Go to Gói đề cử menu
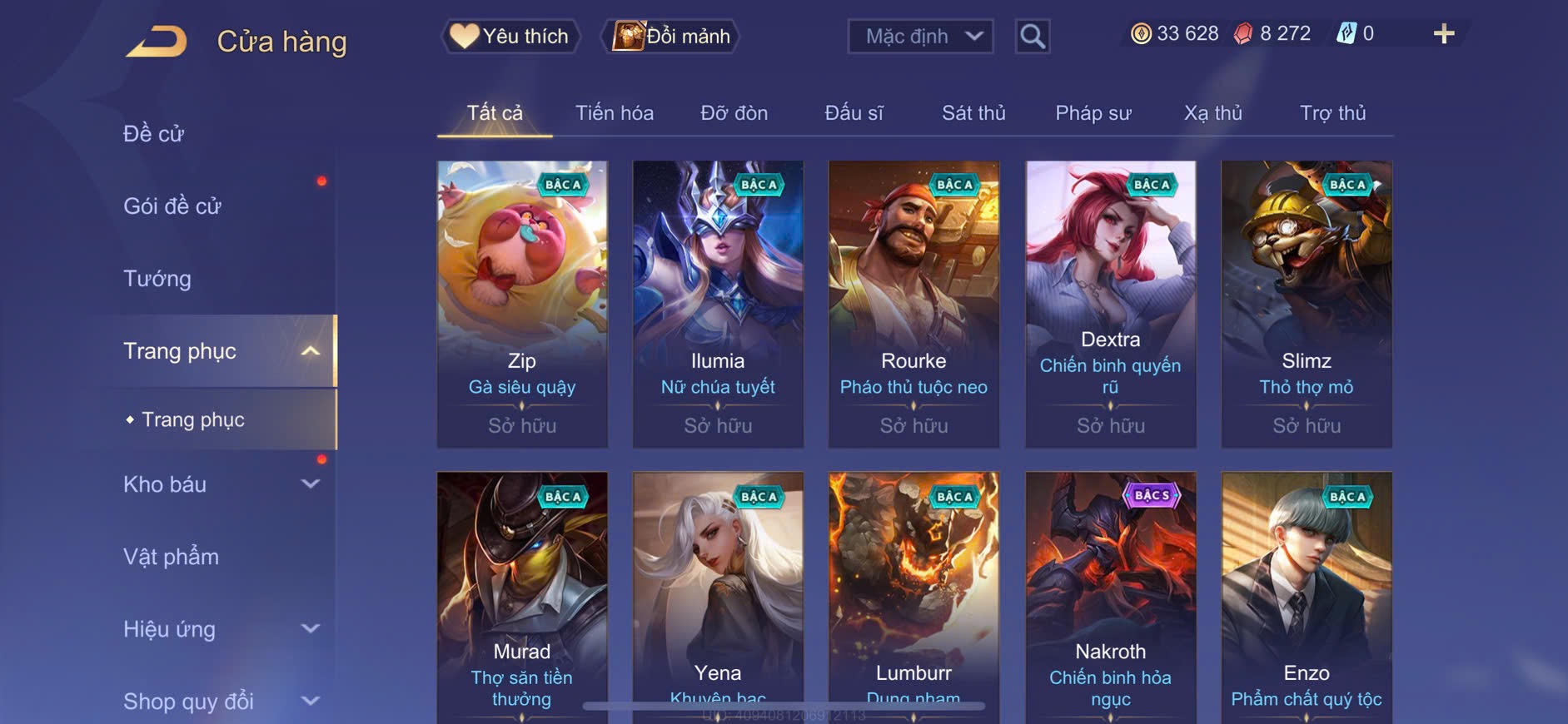Screen dimensions: 1568x724 coord(172,206)
